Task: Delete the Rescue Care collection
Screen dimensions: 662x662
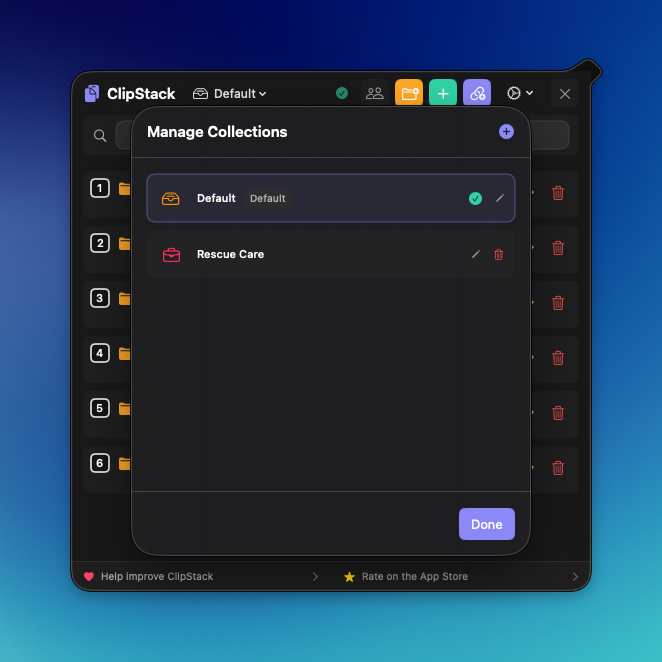Action: [499, 255]
